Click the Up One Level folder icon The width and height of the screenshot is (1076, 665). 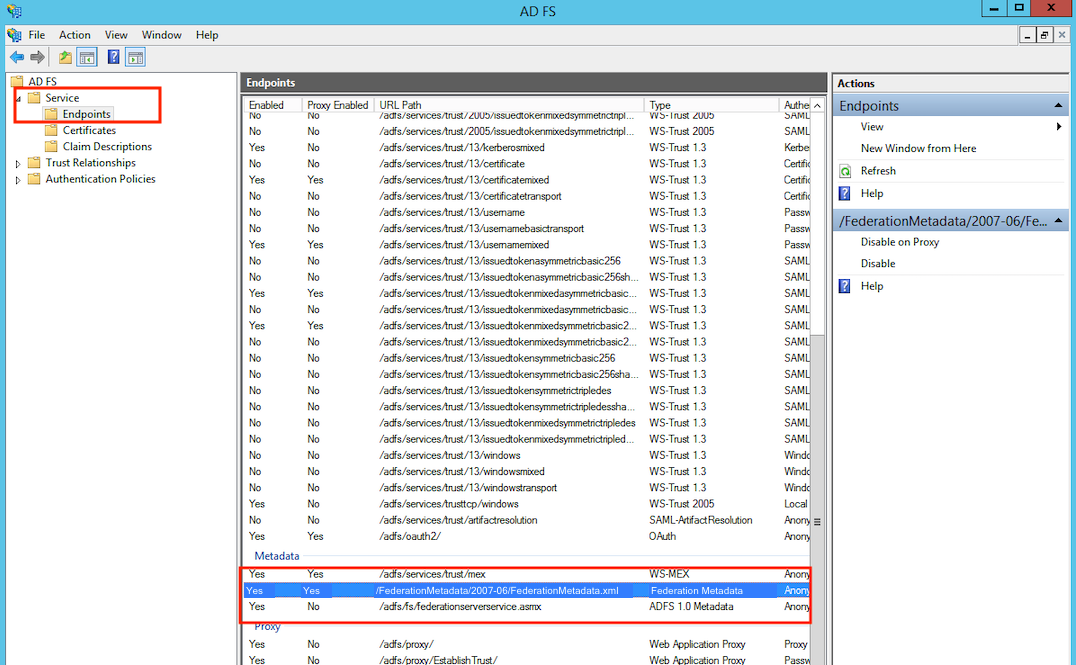pyautogui.click(x=65, y=57)
